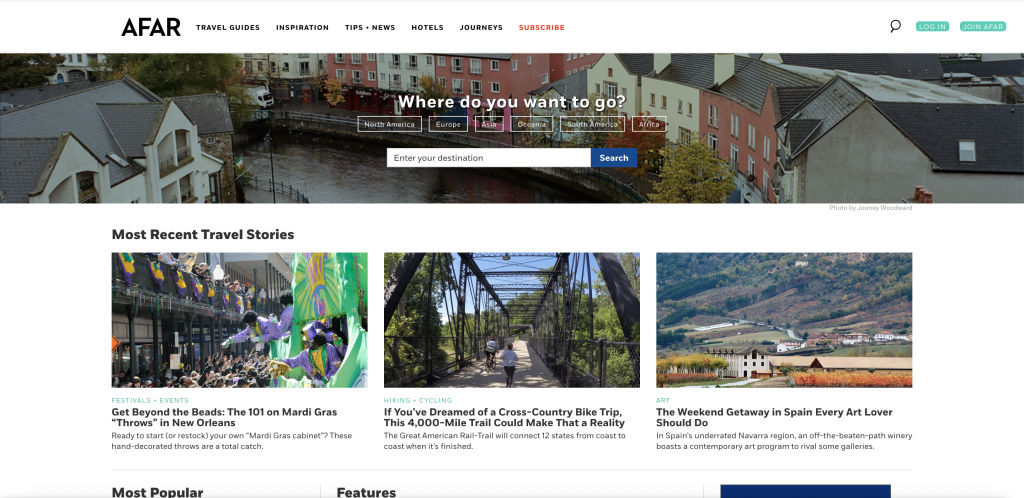Open the search magnifier icon
1024x498 pixels.
[x=895, y=26]
